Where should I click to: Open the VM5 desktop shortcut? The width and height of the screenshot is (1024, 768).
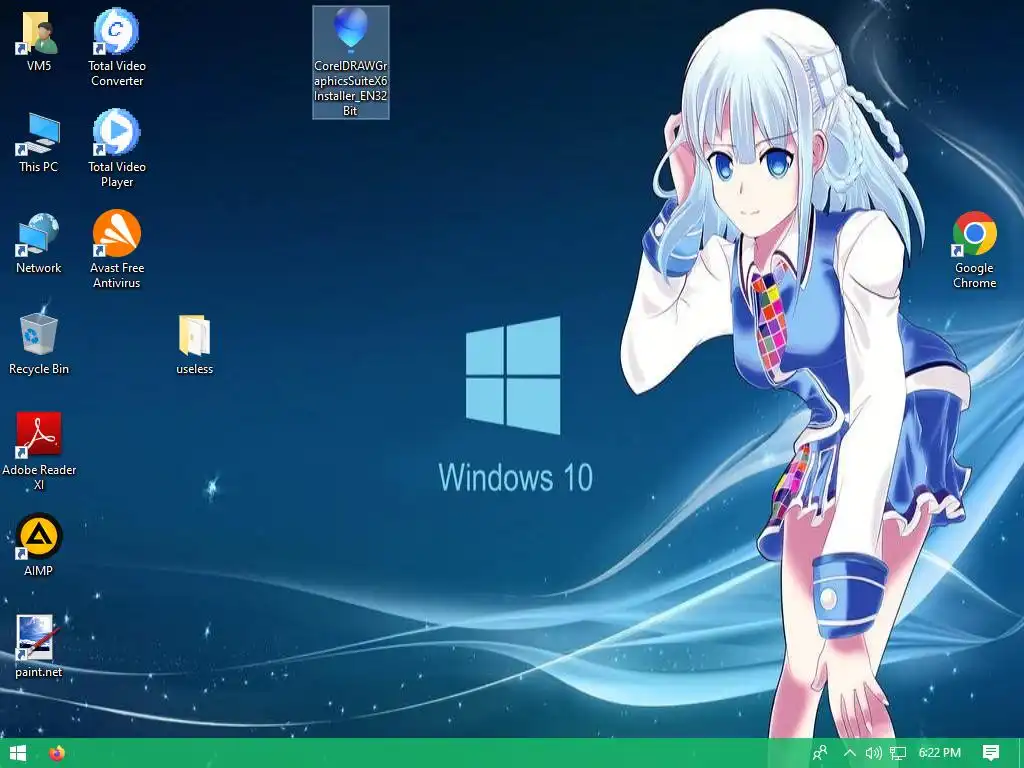(x=39, y=41)
